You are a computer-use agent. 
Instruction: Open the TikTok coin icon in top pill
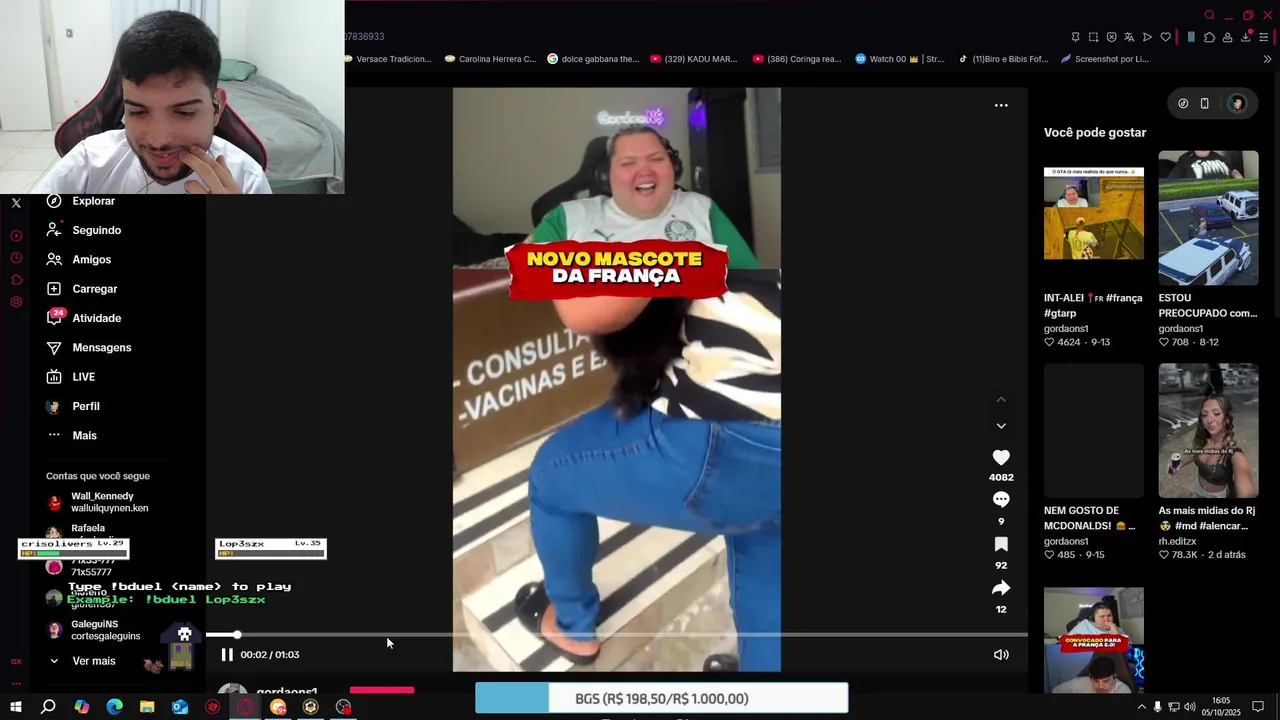[x=1183, y=103]
